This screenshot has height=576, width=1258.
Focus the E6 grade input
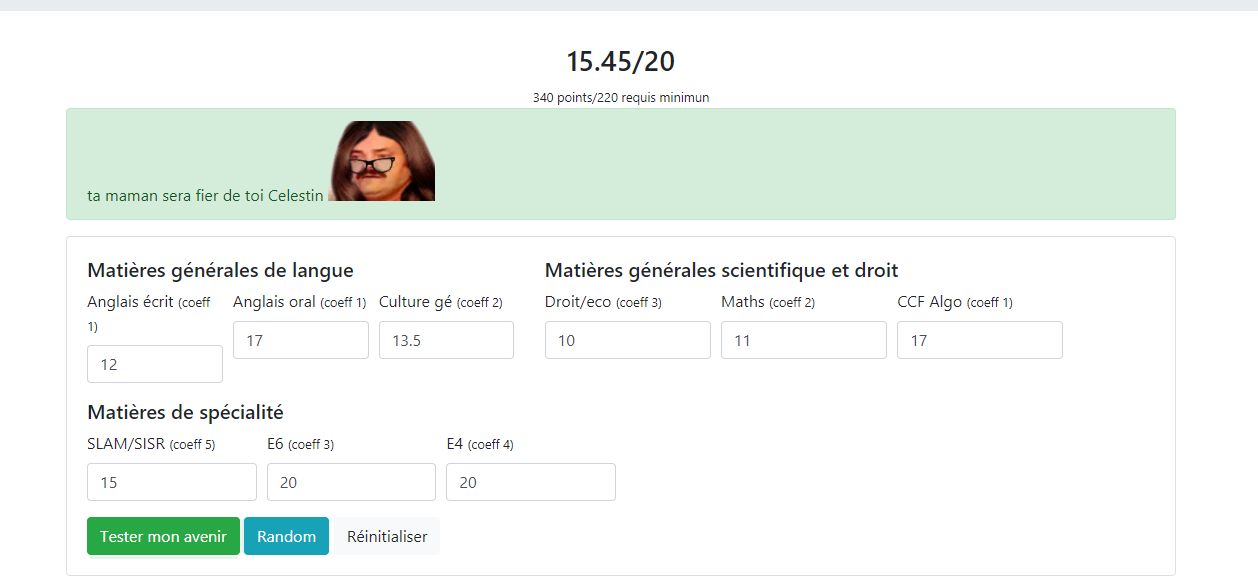click(351, 482)
